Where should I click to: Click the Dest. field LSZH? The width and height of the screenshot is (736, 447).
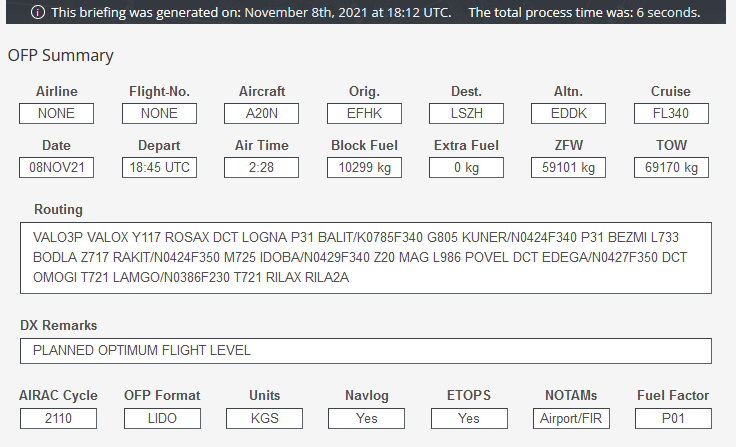467,114
